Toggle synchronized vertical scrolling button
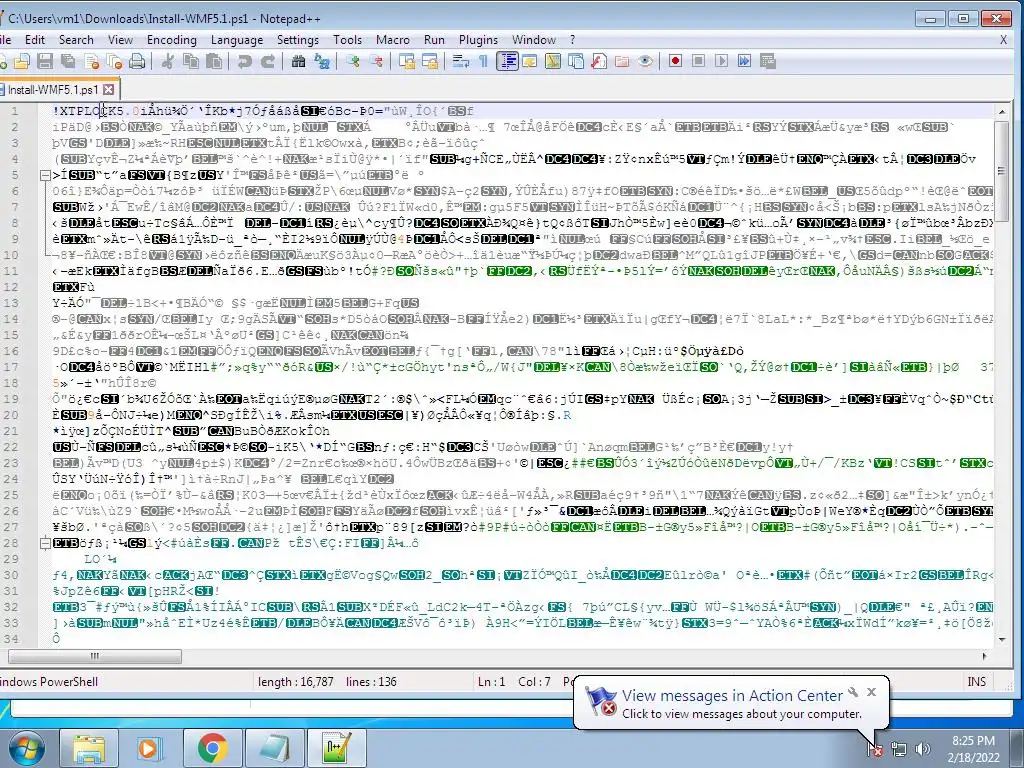 pyautogui.click(x=407, y=61)
